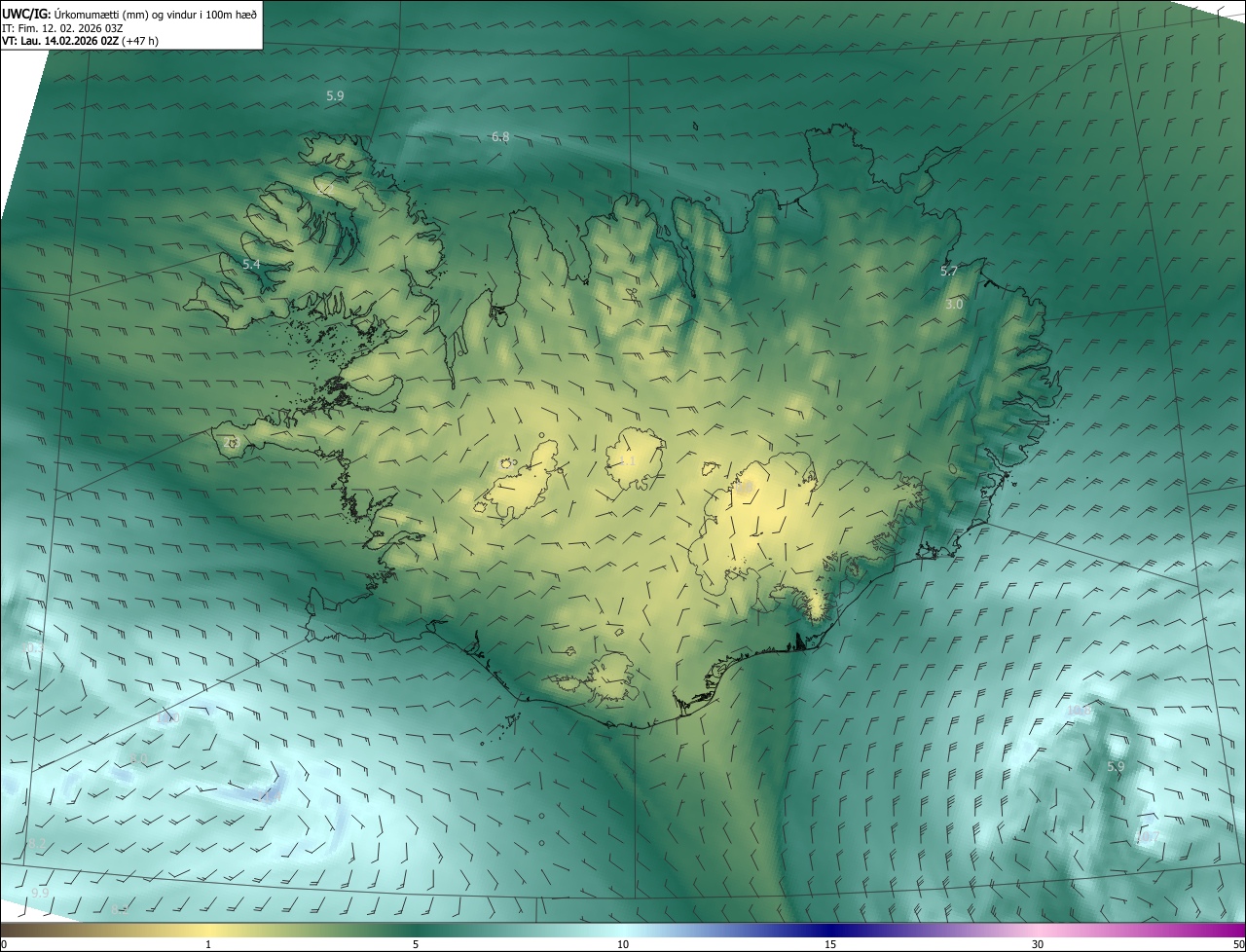Click the colorbar tick label '15'
Viewport: 1246px width, 952px height.
click(830, 944)
